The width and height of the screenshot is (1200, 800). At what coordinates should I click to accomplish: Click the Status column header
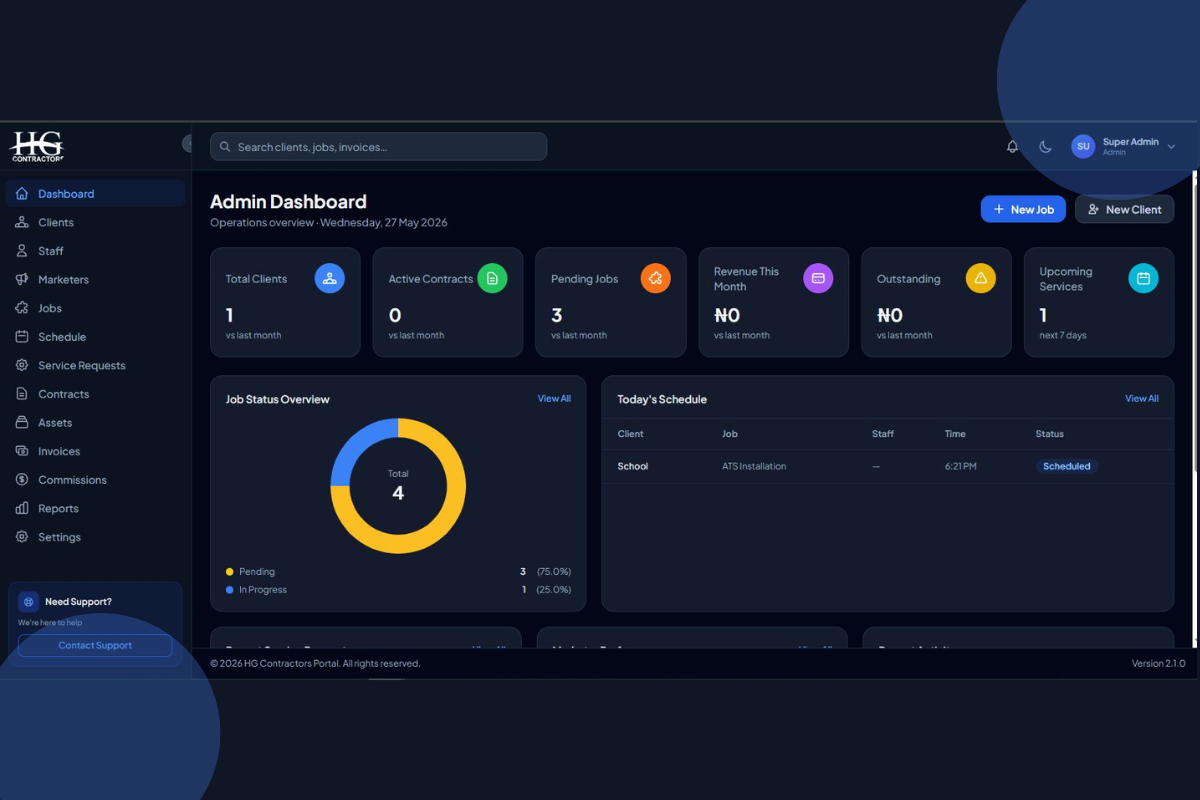click(1050, 434)
